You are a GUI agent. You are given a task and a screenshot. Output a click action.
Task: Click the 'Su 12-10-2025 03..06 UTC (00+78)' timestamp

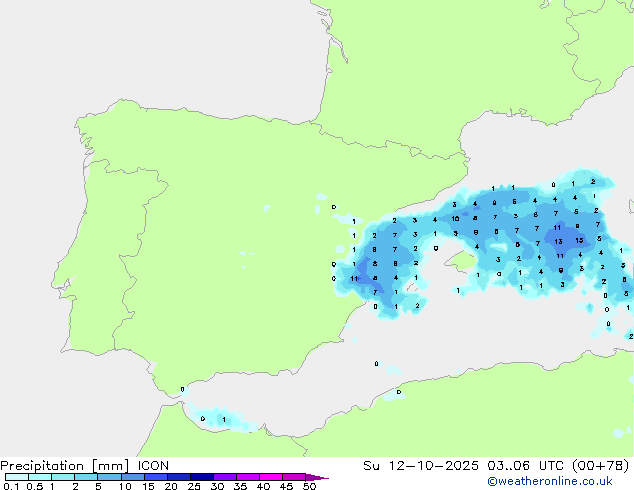[x=496, y=466]
